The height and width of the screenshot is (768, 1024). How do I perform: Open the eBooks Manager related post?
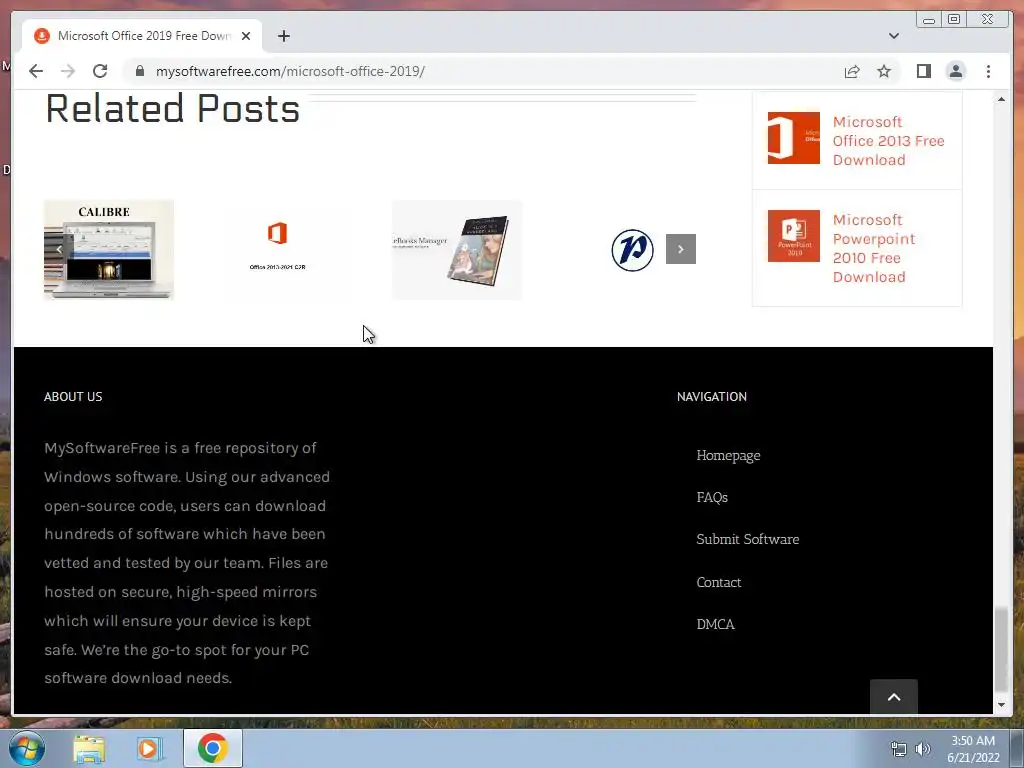(x=457, y=249)
